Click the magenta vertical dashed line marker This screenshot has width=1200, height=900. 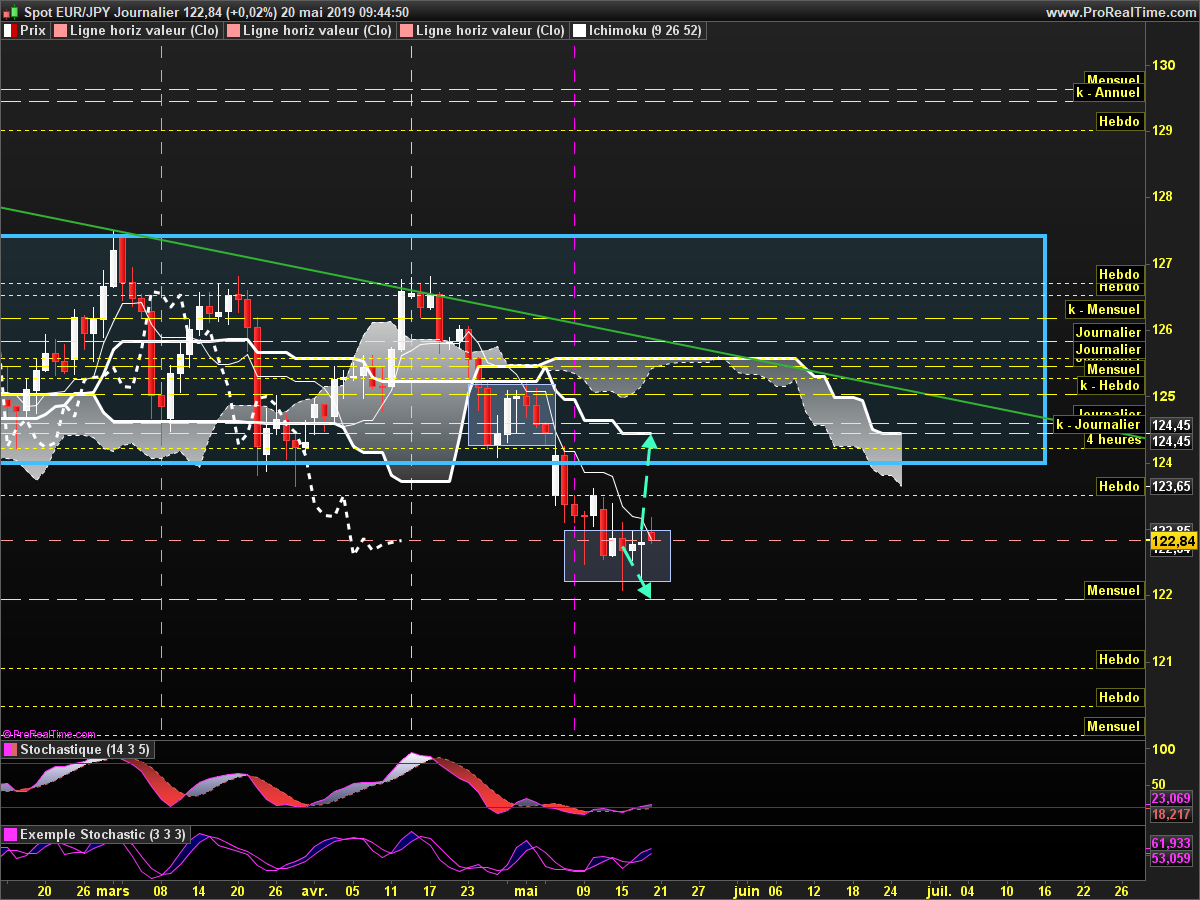[x=575, y=300]
